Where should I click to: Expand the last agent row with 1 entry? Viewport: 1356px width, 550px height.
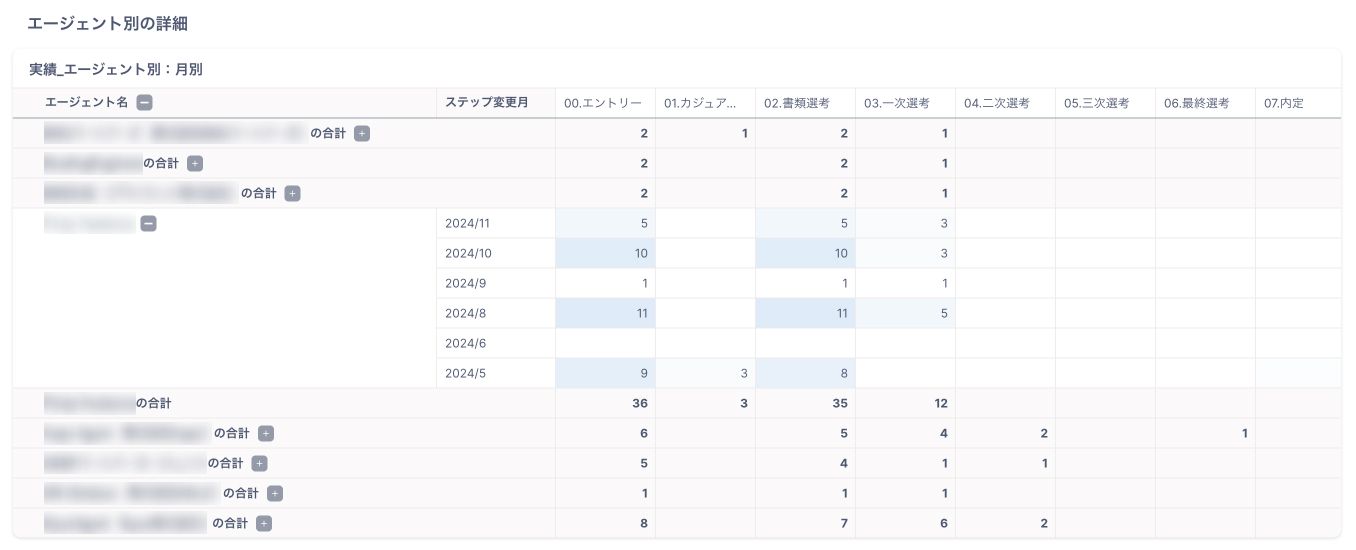click(x=275, y=493)
